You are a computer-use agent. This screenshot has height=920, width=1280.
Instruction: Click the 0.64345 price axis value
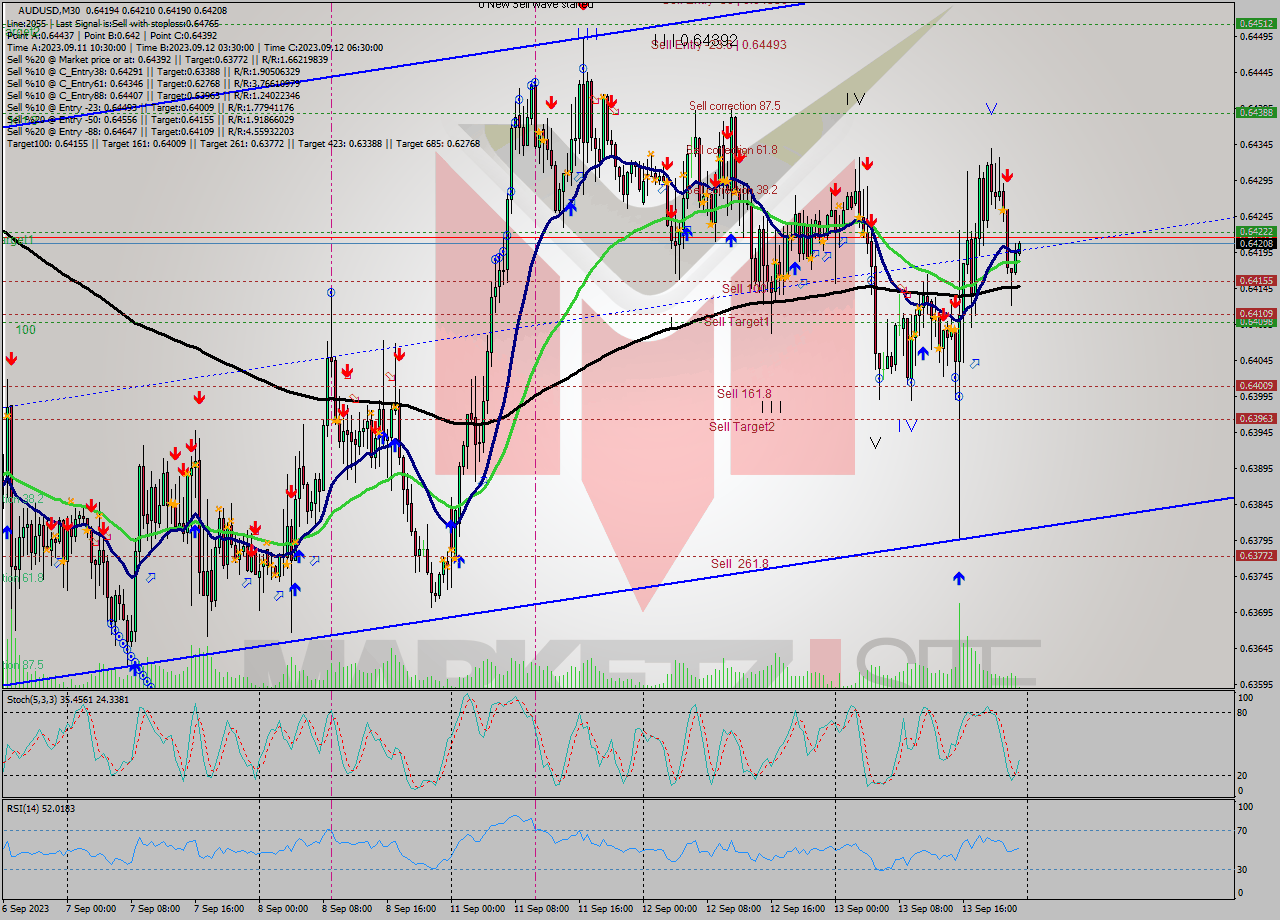pyautogui.click(x=1256, y=145)
